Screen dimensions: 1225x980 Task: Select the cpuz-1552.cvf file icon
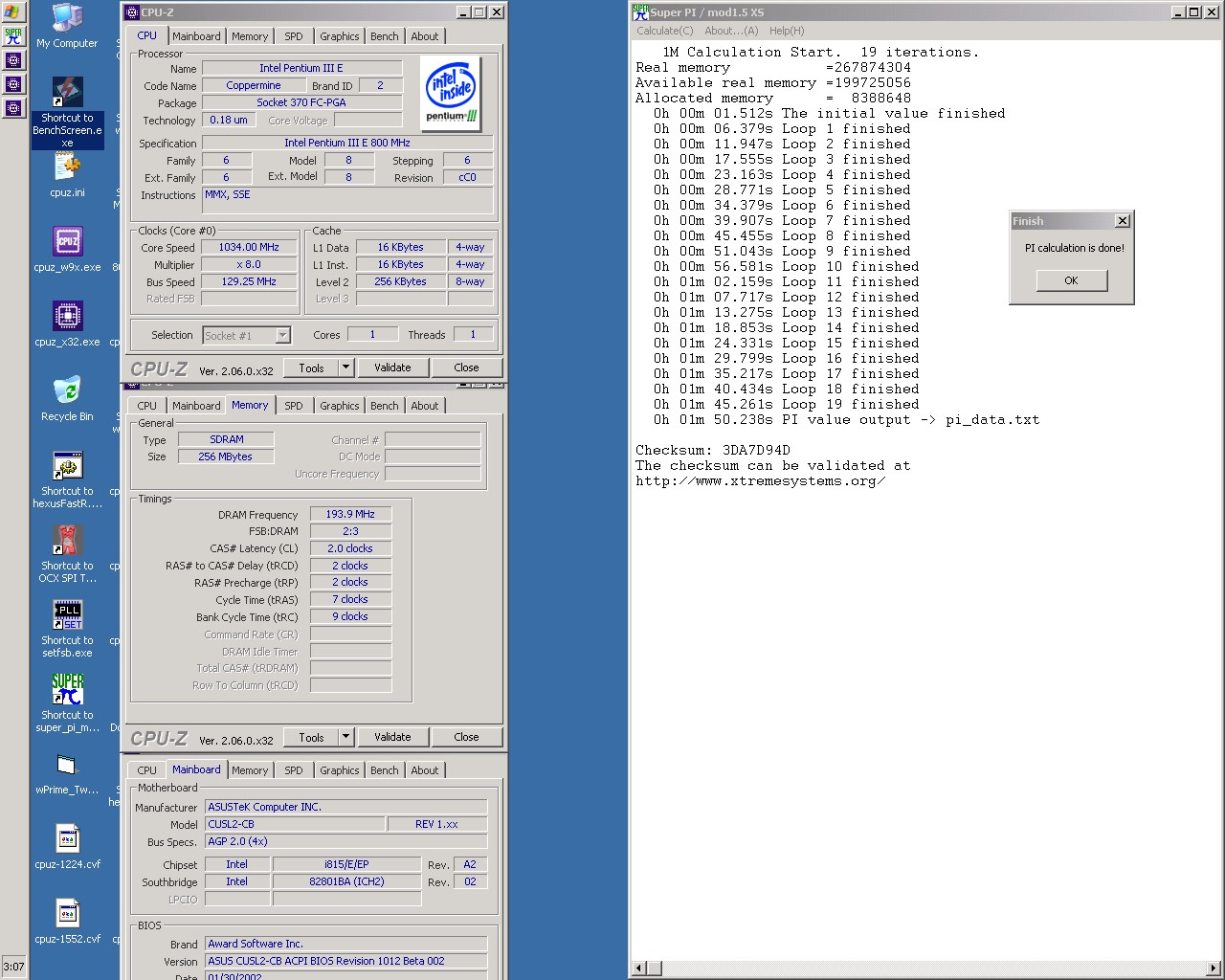pyautogui.click(x=67, y=922)
